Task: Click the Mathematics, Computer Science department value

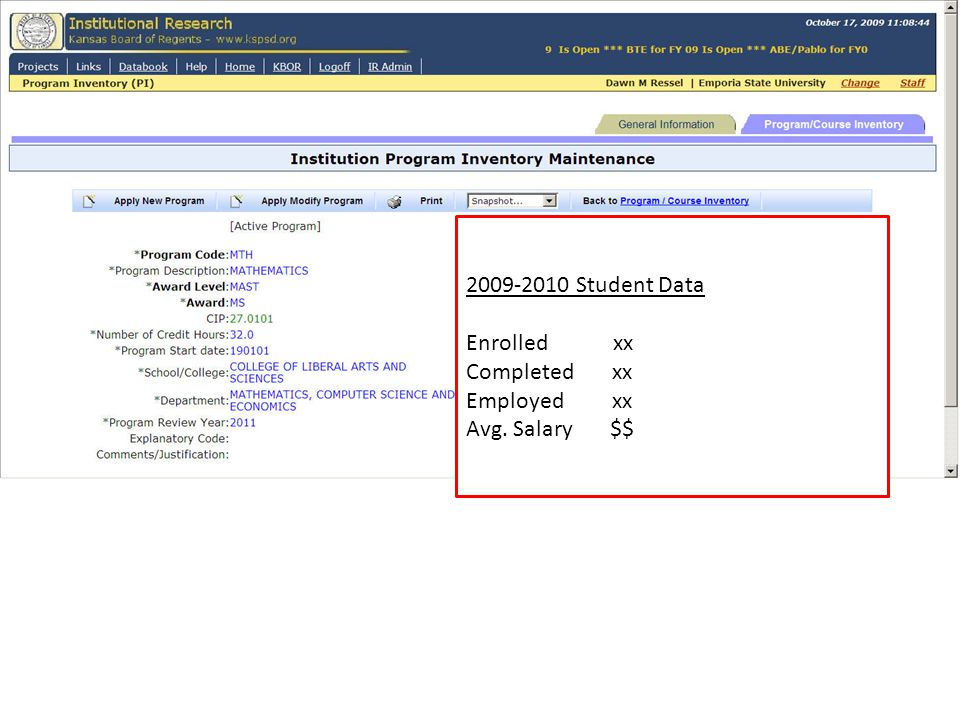Action: point(342,400)
